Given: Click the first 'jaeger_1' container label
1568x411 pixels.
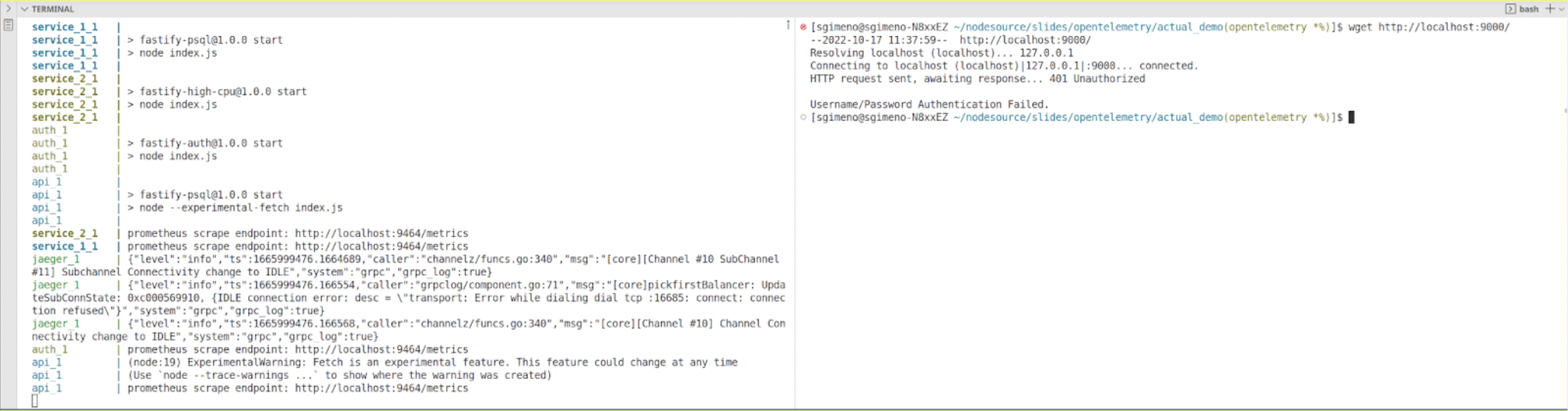Looking at the screenshot, I should (56, 259).
